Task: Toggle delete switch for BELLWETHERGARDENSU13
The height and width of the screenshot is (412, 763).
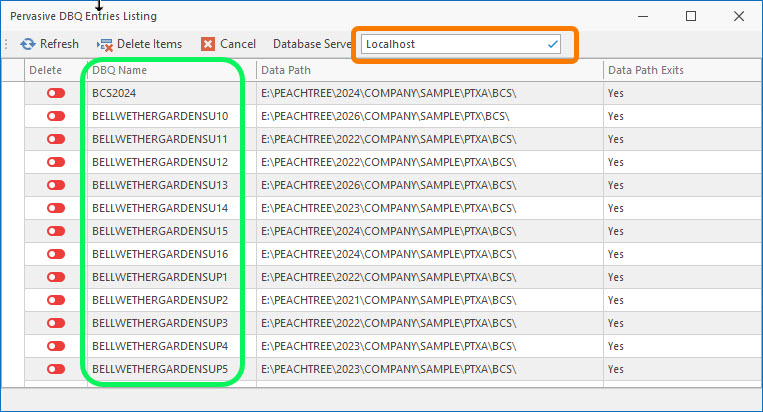Action: 55,185
